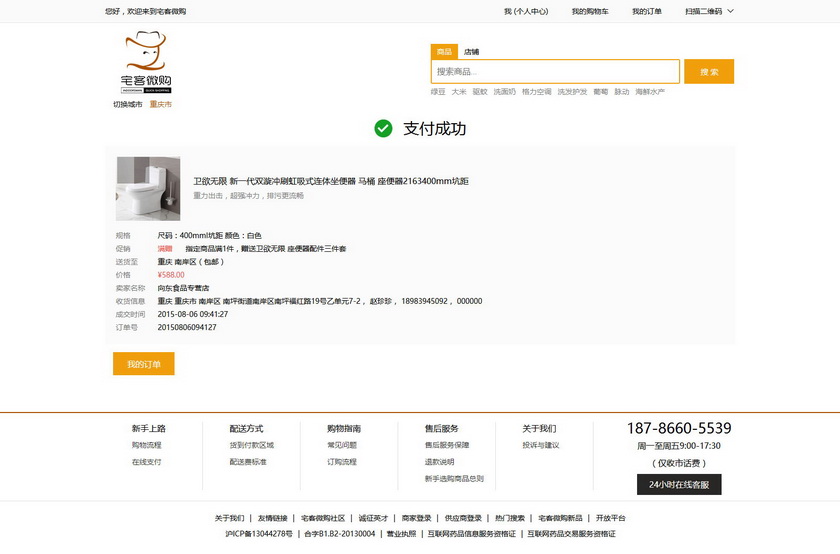Click the green payment success checkmark

coord(383,129)
